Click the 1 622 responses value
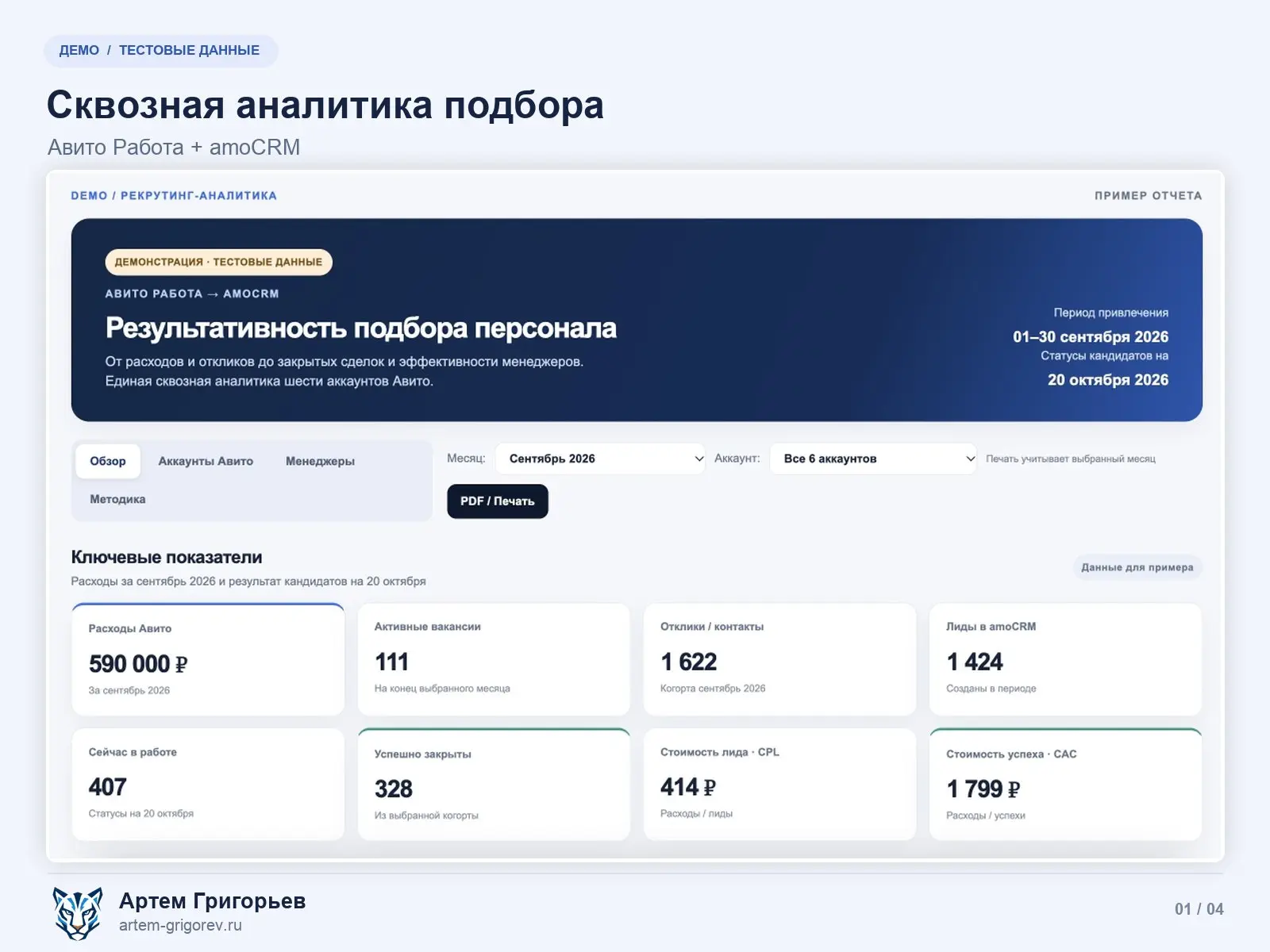Viewport: 1270px width, 952px height. tap(688, 662)
